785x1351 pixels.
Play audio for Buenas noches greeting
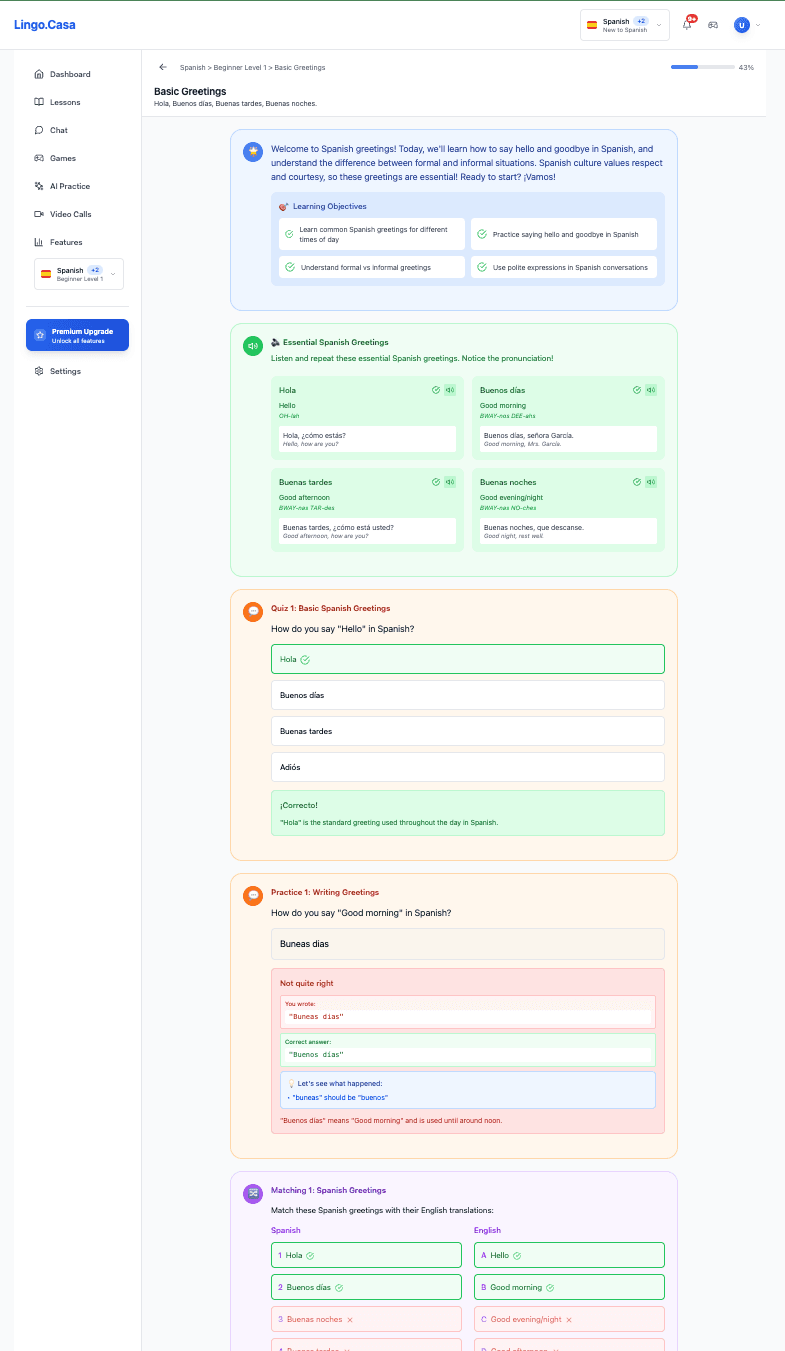(x=651, y=482)
